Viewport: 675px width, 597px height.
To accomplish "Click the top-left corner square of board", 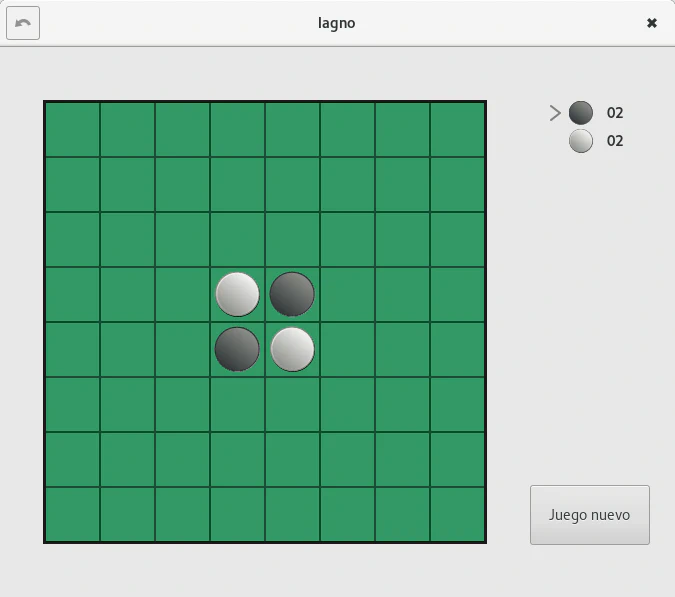I will point(73,130).
